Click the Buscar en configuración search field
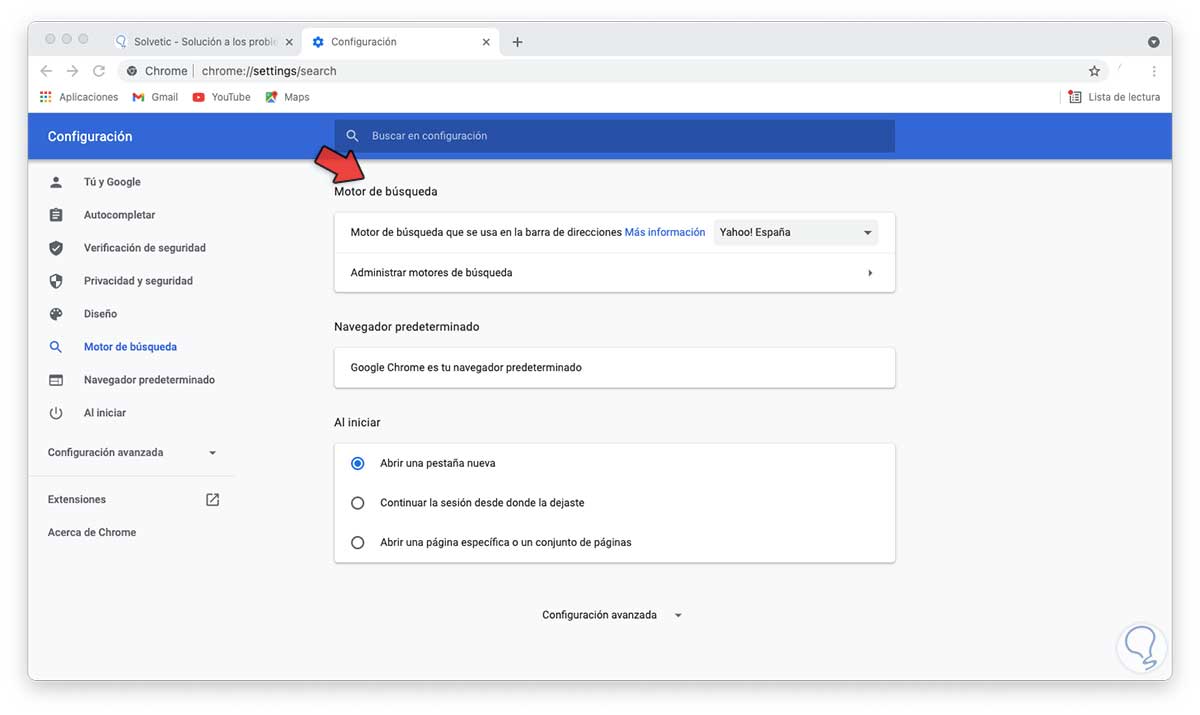 coord(614,136)
